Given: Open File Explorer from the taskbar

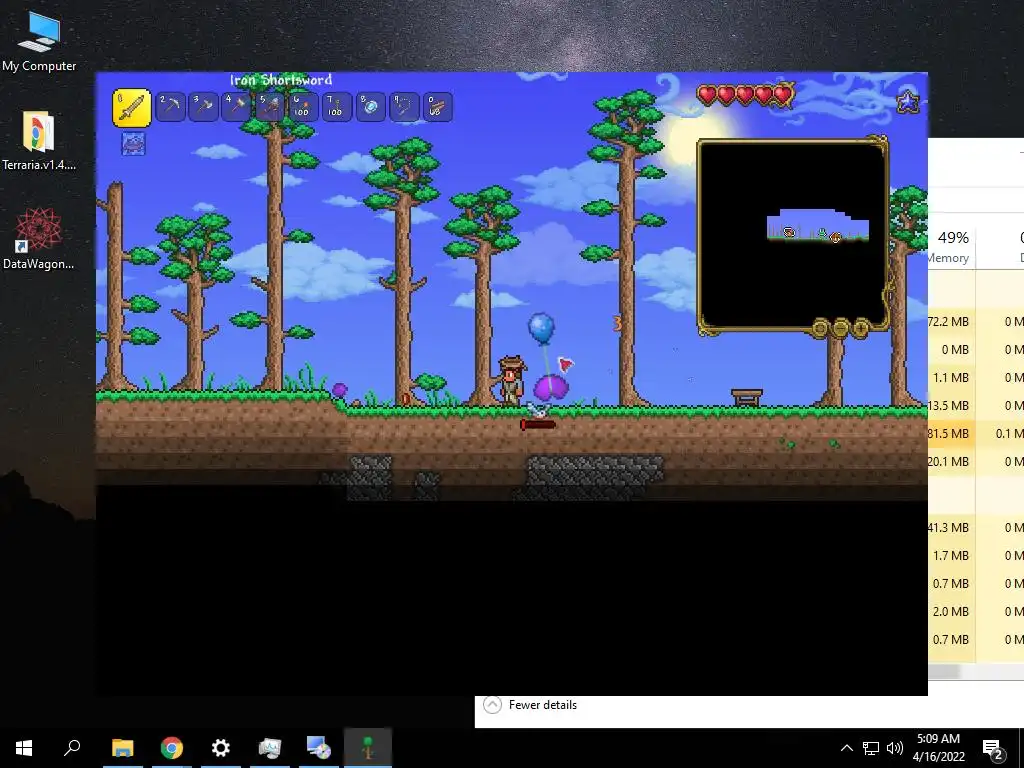Looking at the screenshot, I should [122, 748].
